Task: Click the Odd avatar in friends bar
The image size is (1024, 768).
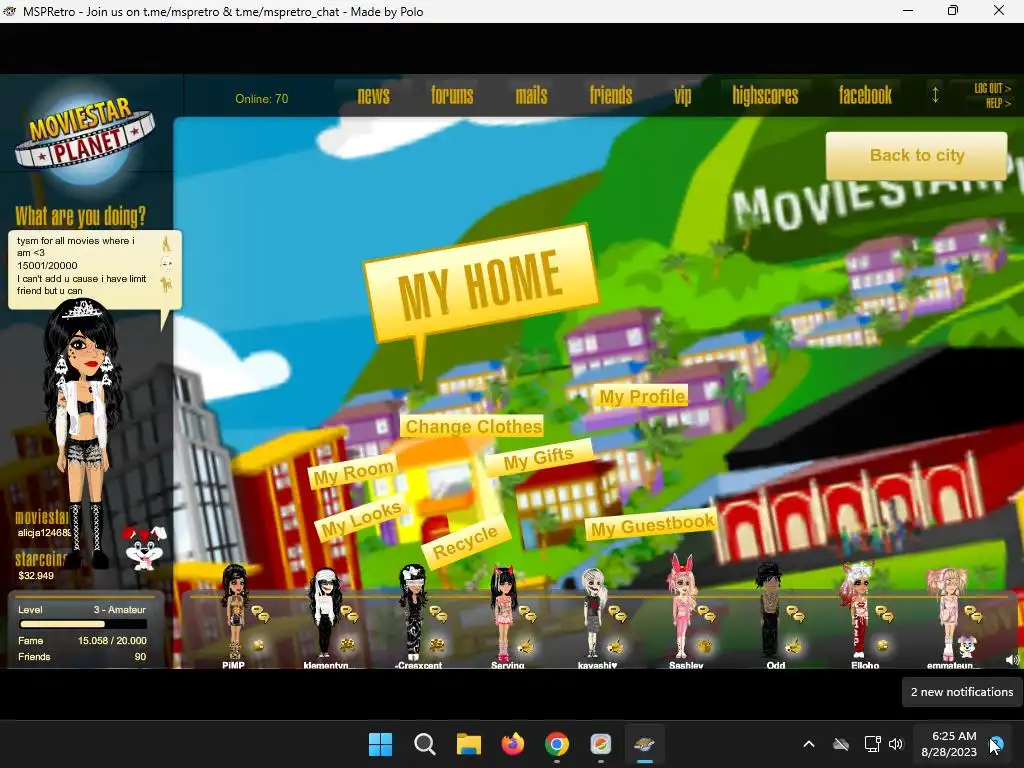Action: pyautogui.click(x=769, y=610)
